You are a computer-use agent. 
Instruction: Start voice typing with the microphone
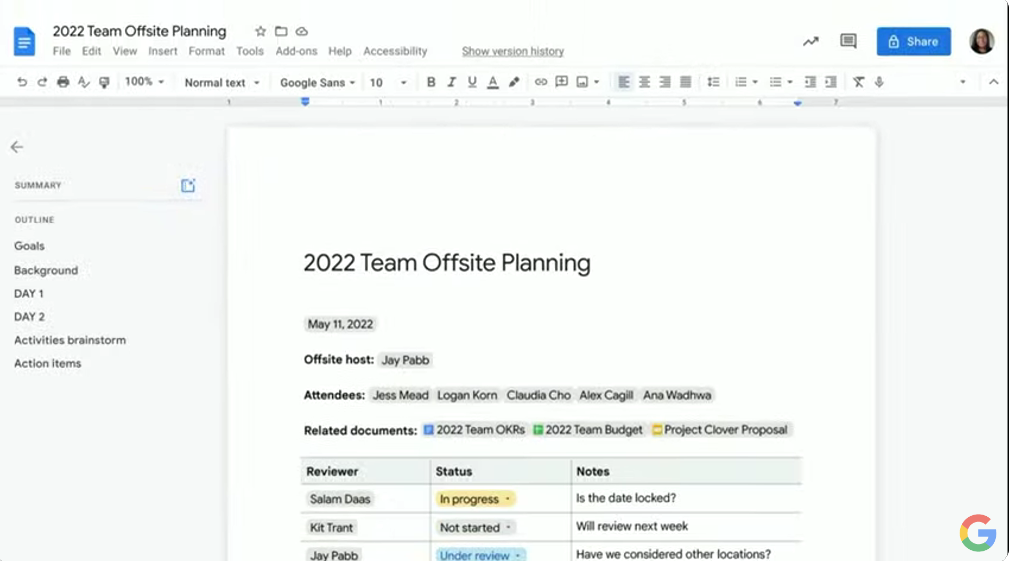pos(879,82)
